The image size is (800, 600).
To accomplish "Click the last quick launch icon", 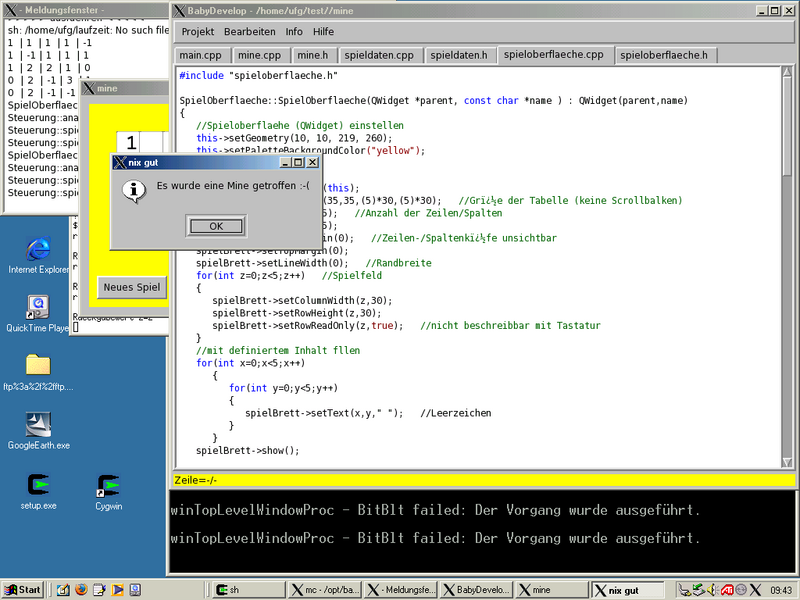I will click(135, 590).
